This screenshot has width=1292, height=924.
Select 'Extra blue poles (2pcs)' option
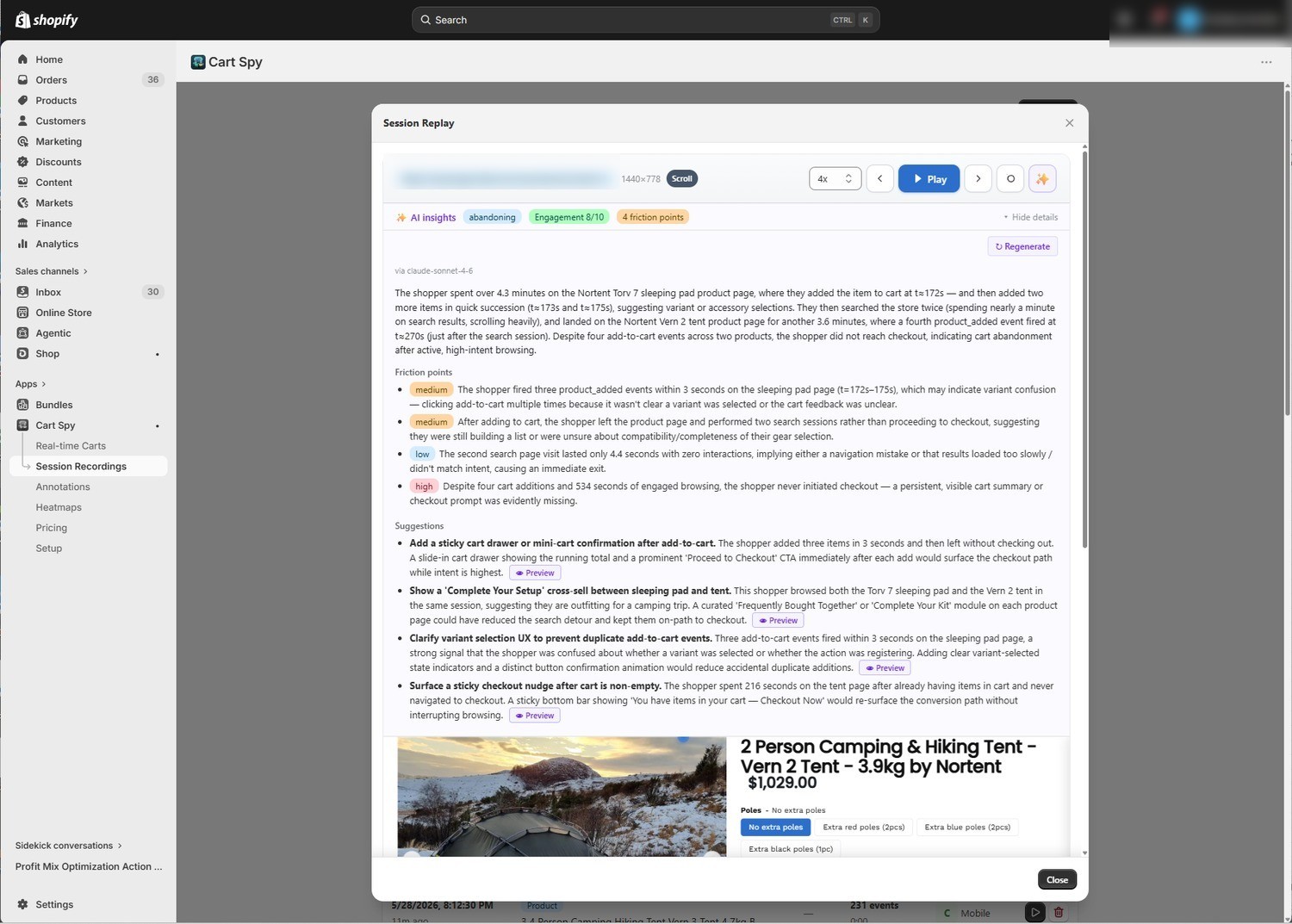click(967, 828)
